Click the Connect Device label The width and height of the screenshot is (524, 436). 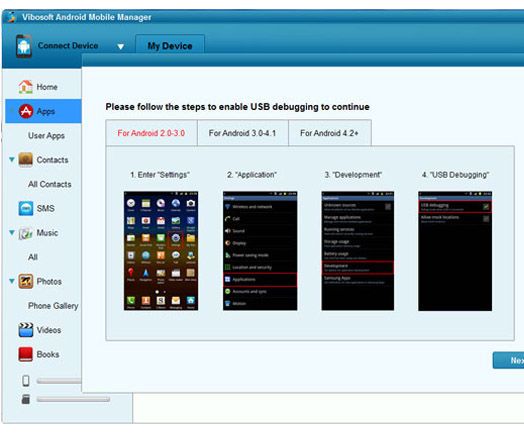tap(68, 46)
